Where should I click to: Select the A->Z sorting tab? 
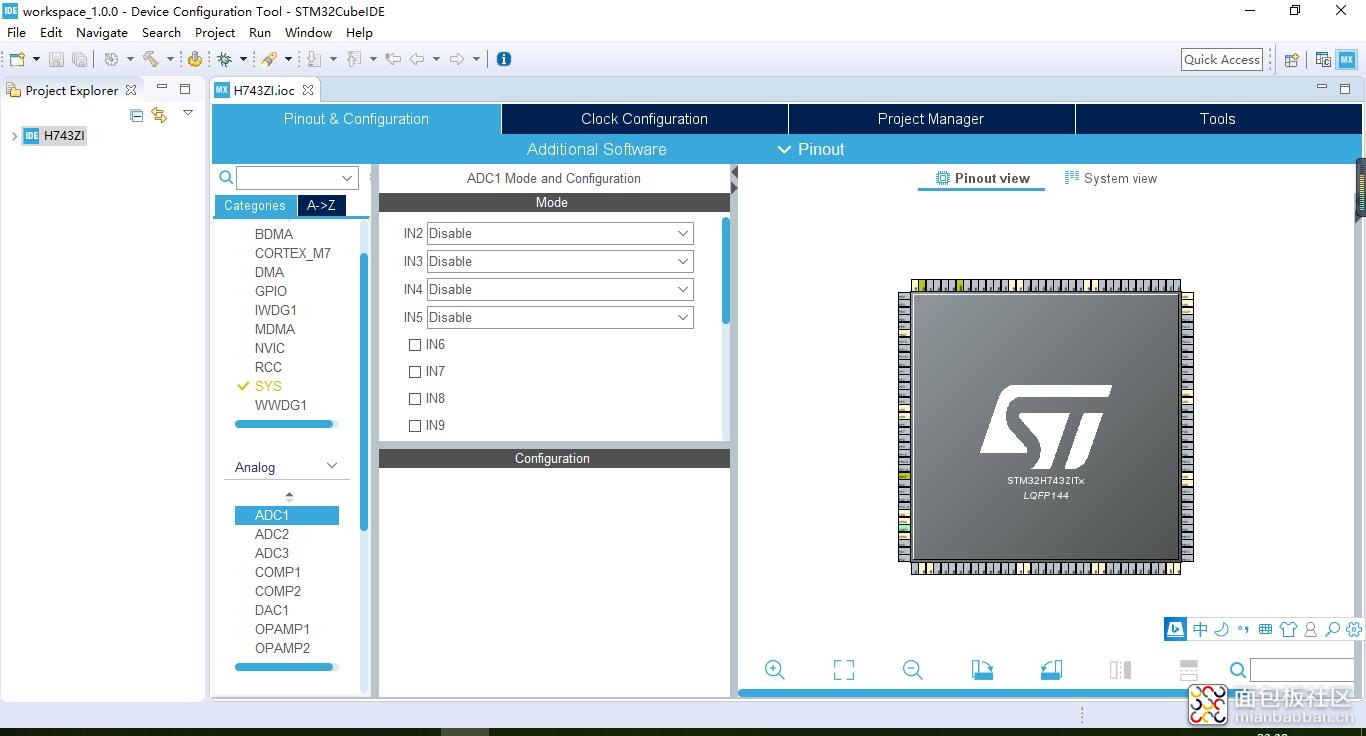(x=321, y=205)
